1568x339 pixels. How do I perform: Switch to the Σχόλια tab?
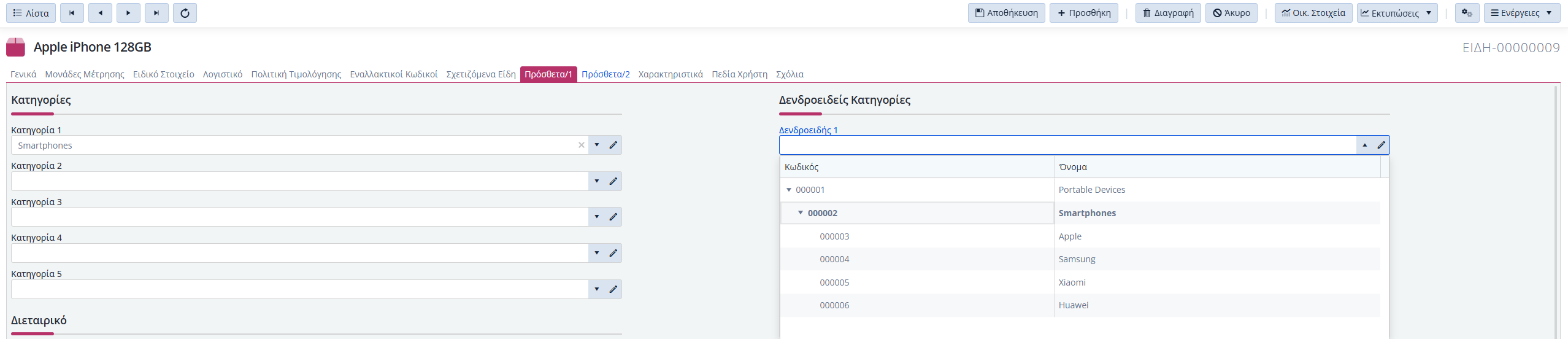[790, 74]
